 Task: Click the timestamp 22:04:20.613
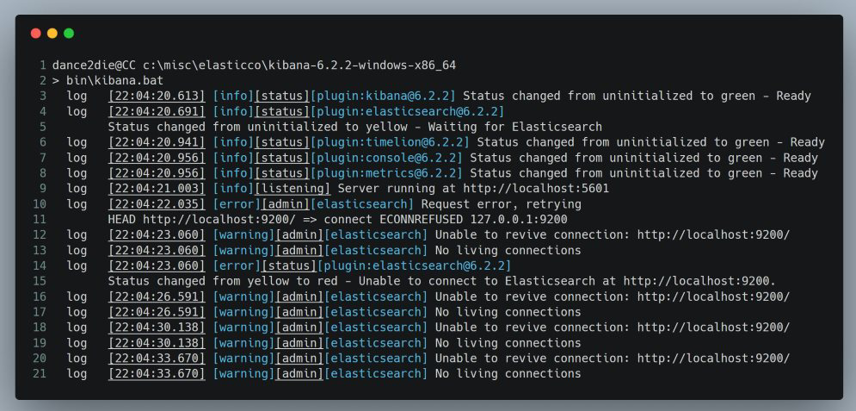click(157, 96)
